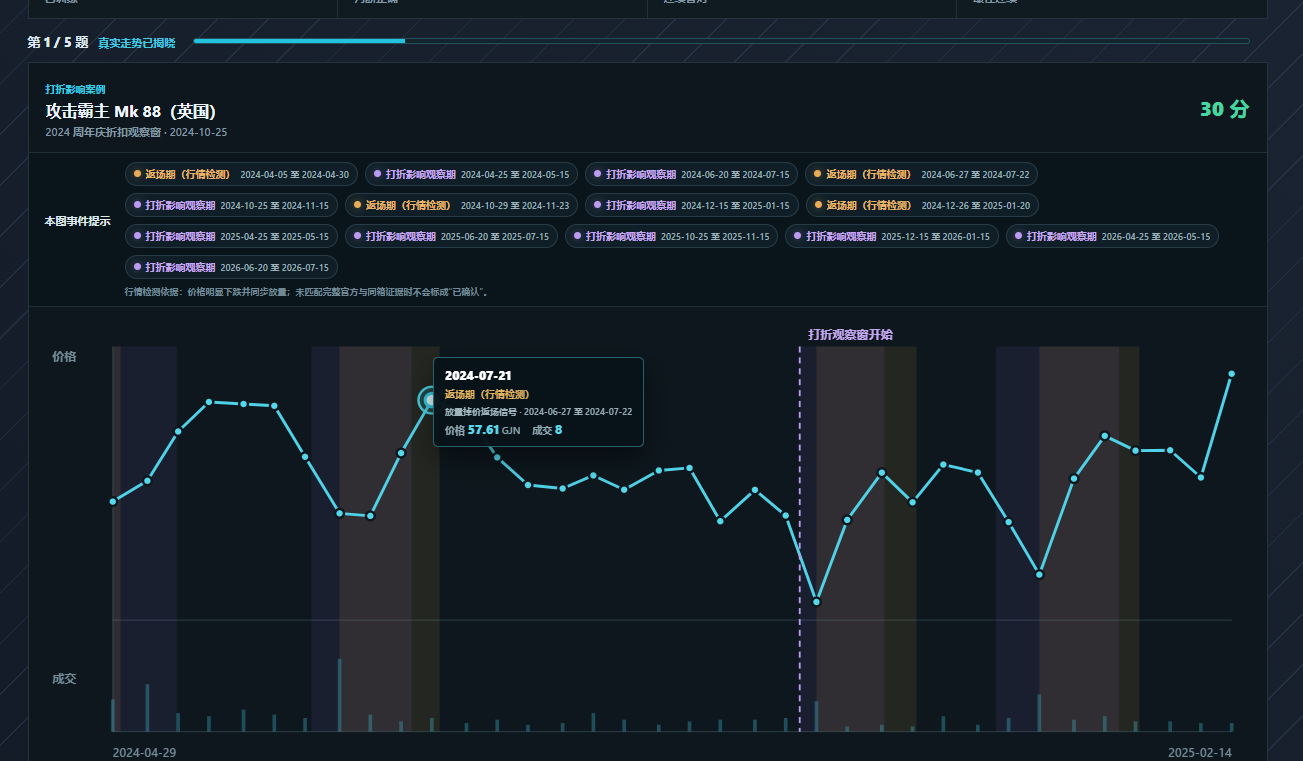This screenshot has width=1303, height=761.
Task: Select the 打折影响观察期 chip 2025-12-15 至 2026-01-15
Action: pyautogui.click(x=892, y=236)
